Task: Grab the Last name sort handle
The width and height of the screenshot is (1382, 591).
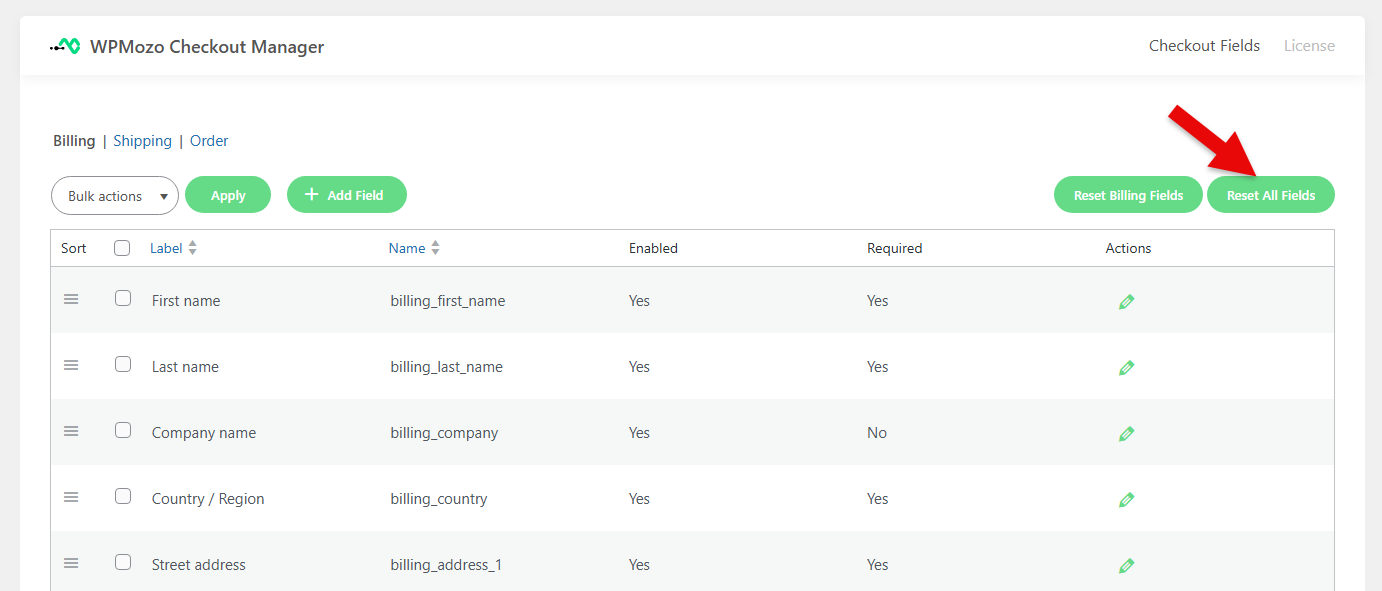Action: (71, 365)
